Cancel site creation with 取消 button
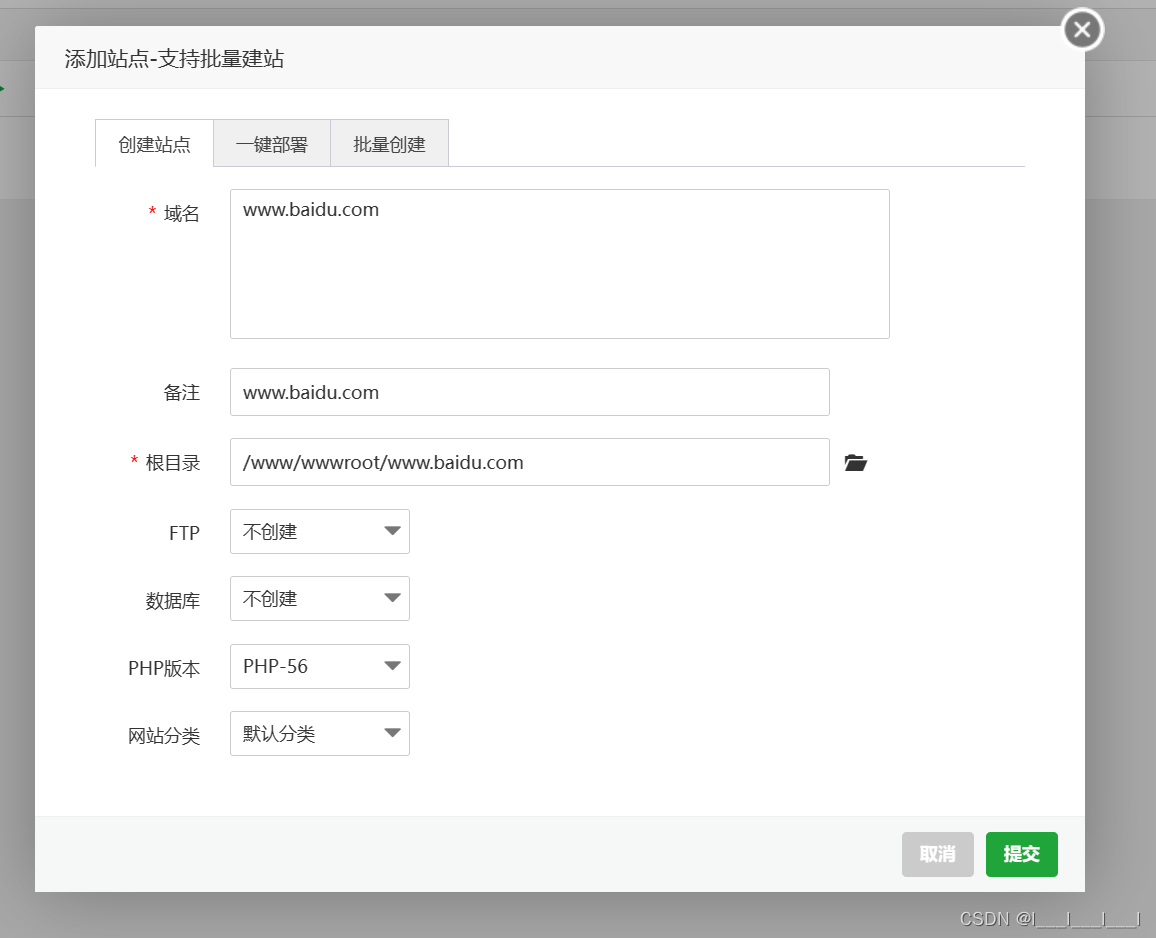This screenshot has height=938, width=1156. coord(937,854)
